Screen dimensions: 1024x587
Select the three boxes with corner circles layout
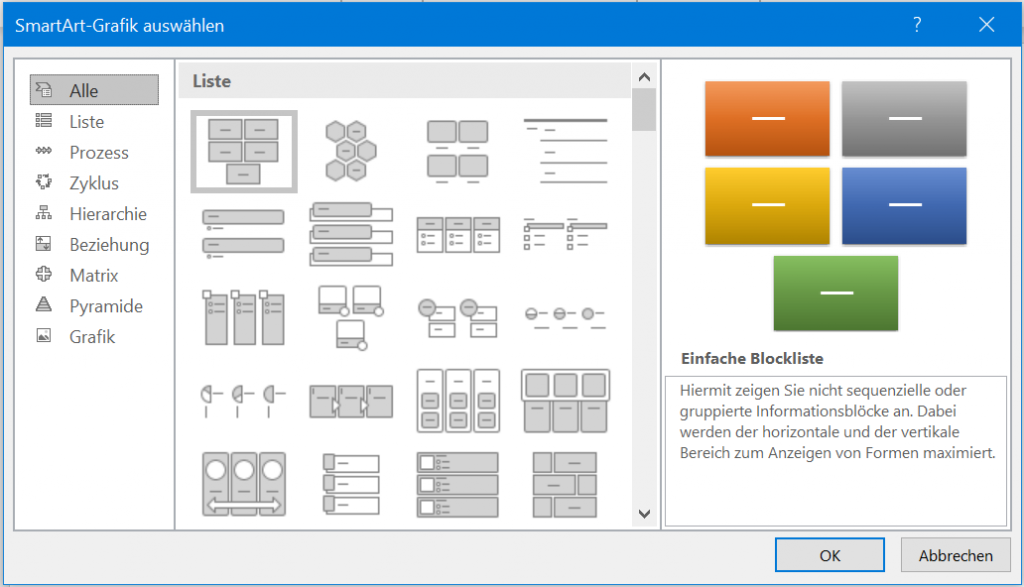click(351, 317)
